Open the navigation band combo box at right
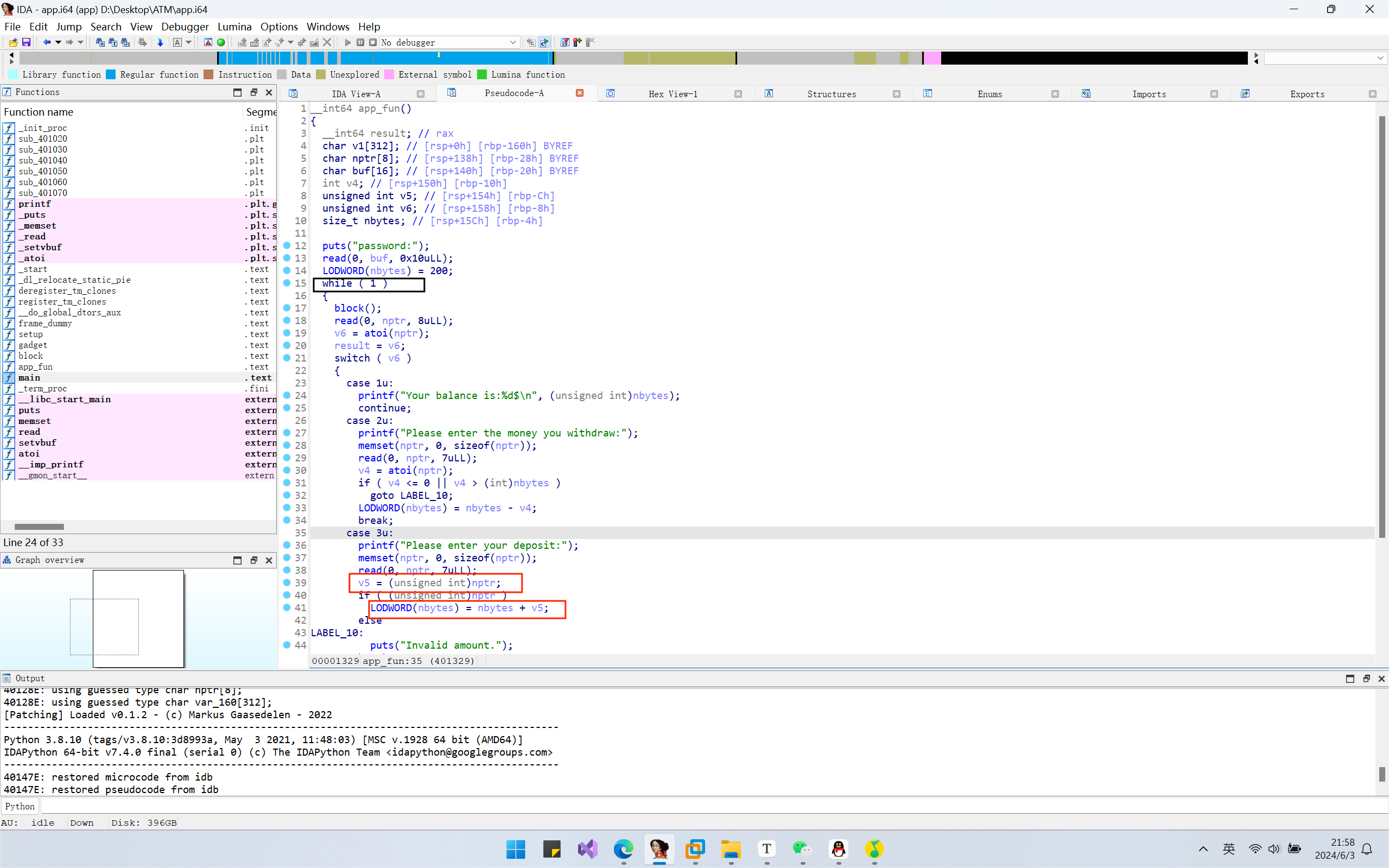This screenshot has width=1389, height=868. [x=1326, y=58]
